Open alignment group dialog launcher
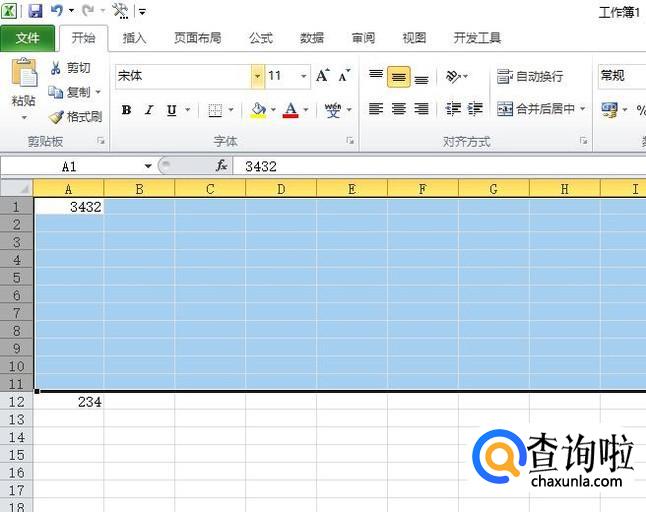 click(x=583, y=141)
